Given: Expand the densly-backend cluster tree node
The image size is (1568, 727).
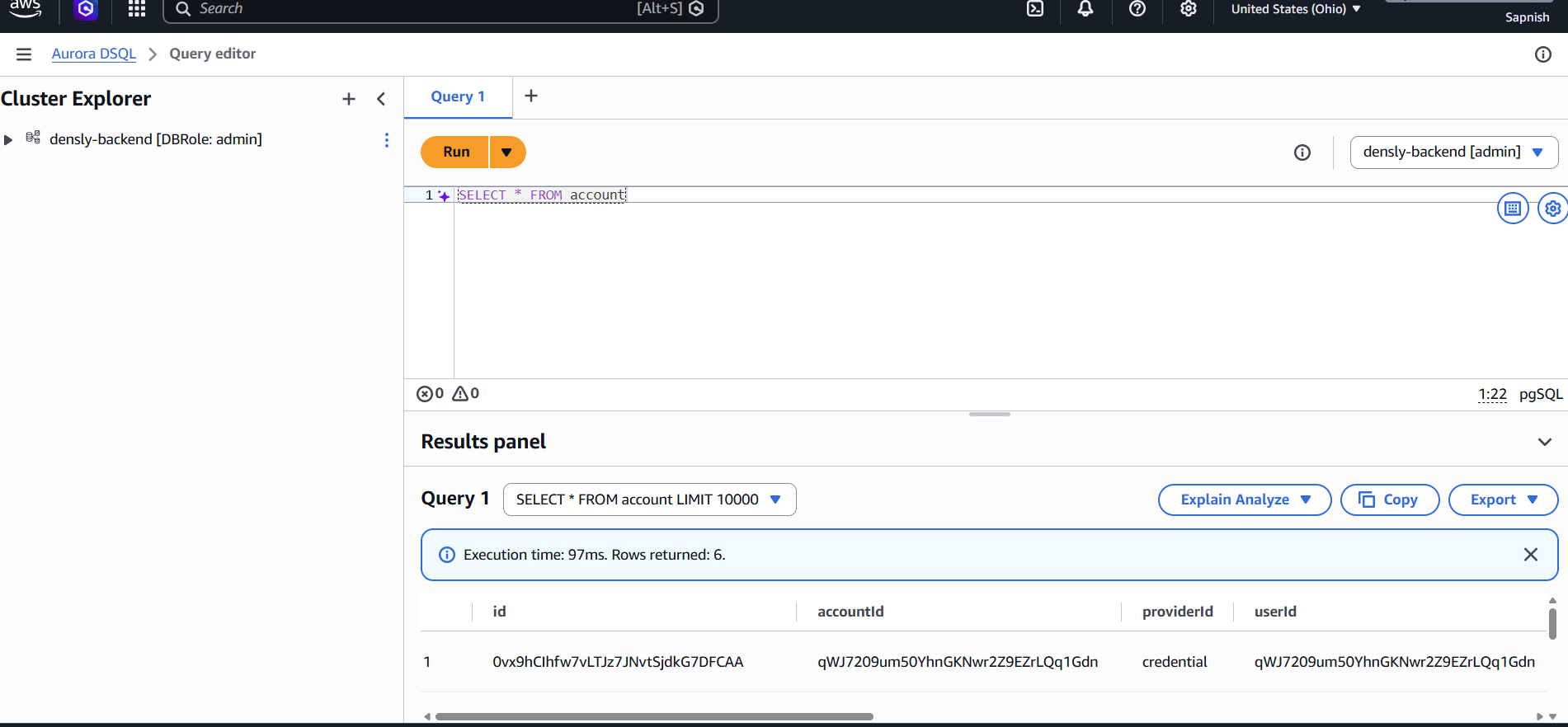Looking at the screenshot, I should click(x=8, y=140).
